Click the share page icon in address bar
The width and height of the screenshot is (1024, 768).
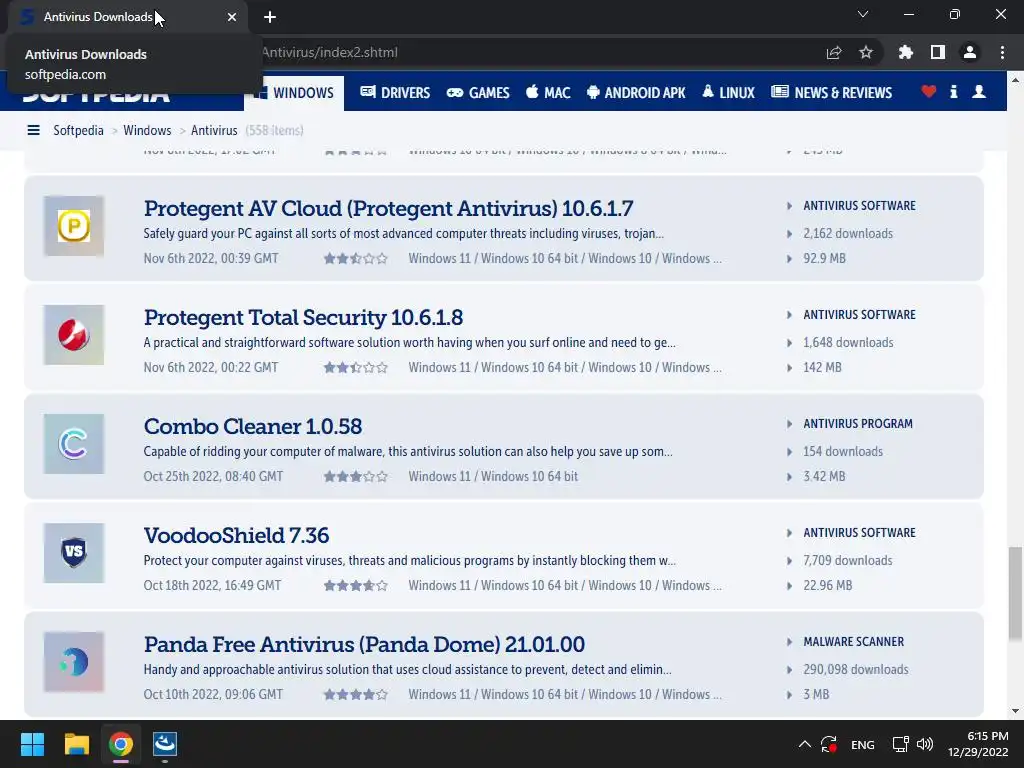834,52
